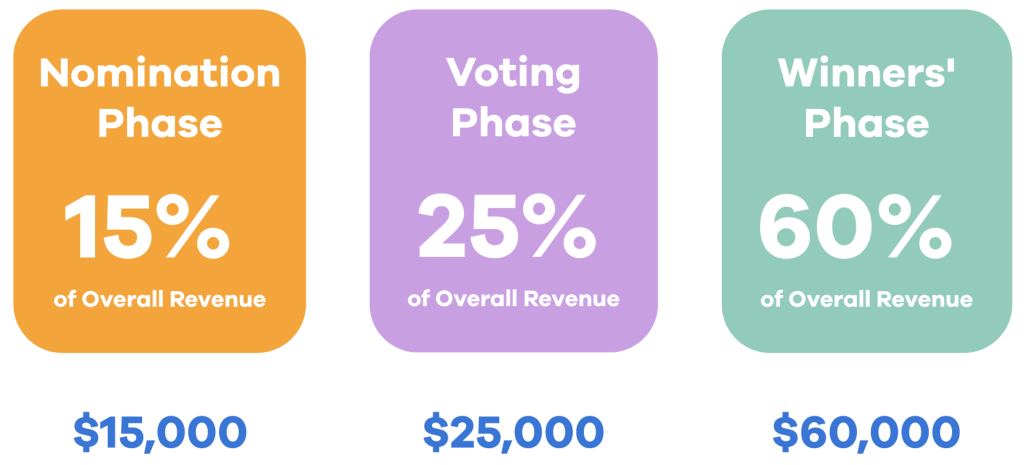The height and width of the screenshot is (465, 1024).
Task: Click "of Overall Revenue" under 25%
Action: (513, 299)
